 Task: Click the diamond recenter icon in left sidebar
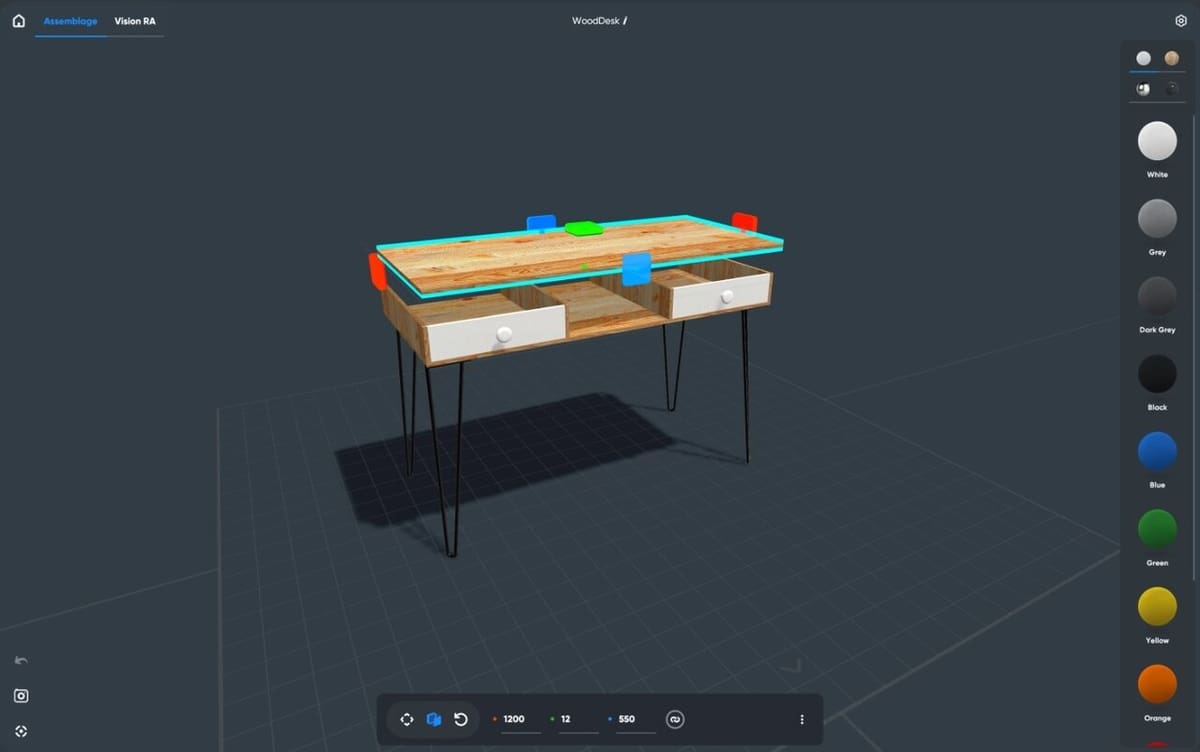click(21, 731)
